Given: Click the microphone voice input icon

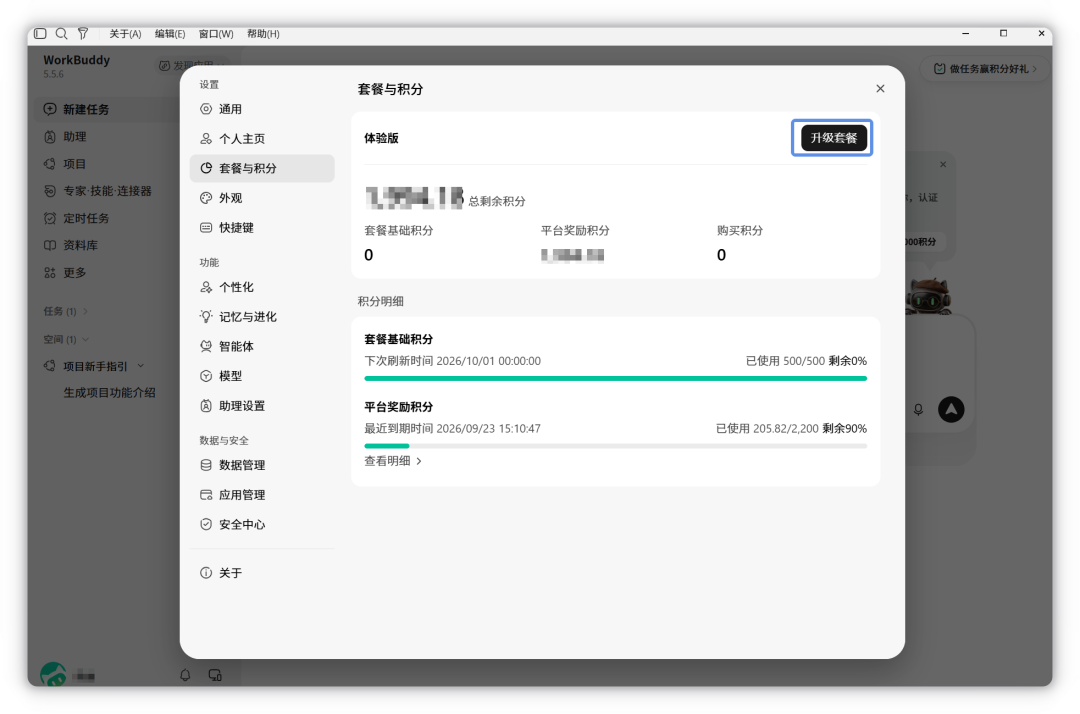Looking at the screenshot, I should pyautogui.click(x=918, y=410).
